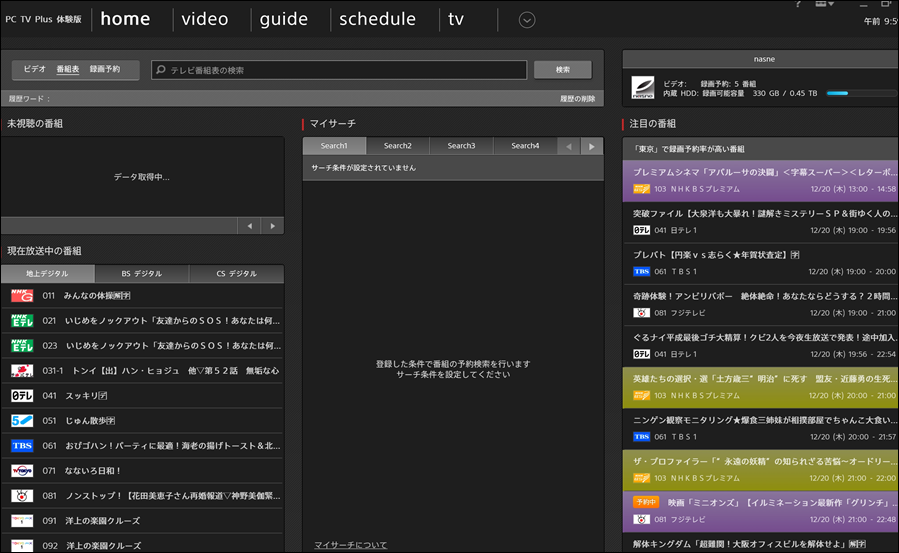Click TBS logo beside プレバト
The height and width of the screenshot is (553, 899).
coord(641,271)
